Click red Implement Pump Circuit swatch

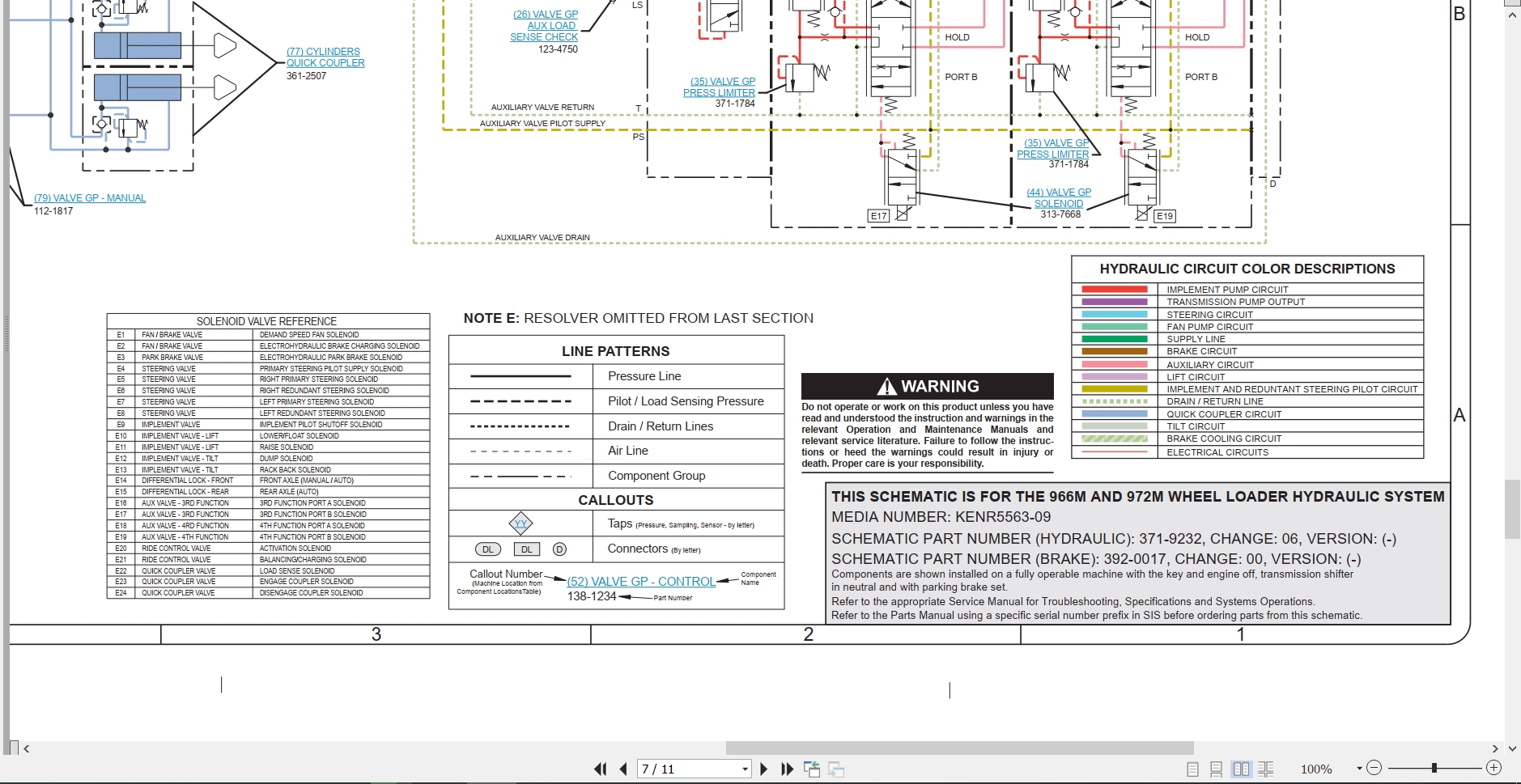1115,289
